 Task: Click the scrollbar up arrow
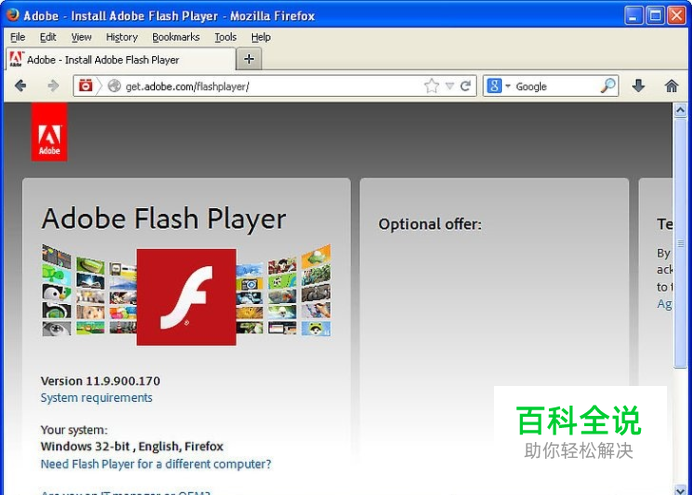pyautogui.click(x=680, y=109)
